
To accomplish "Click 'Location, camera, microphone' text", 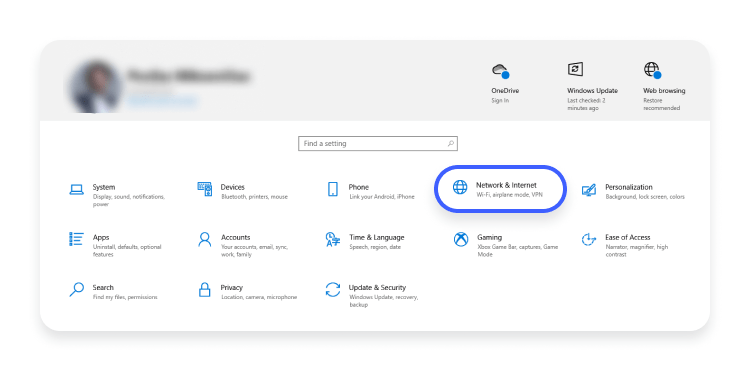I will tap(259, 297).
